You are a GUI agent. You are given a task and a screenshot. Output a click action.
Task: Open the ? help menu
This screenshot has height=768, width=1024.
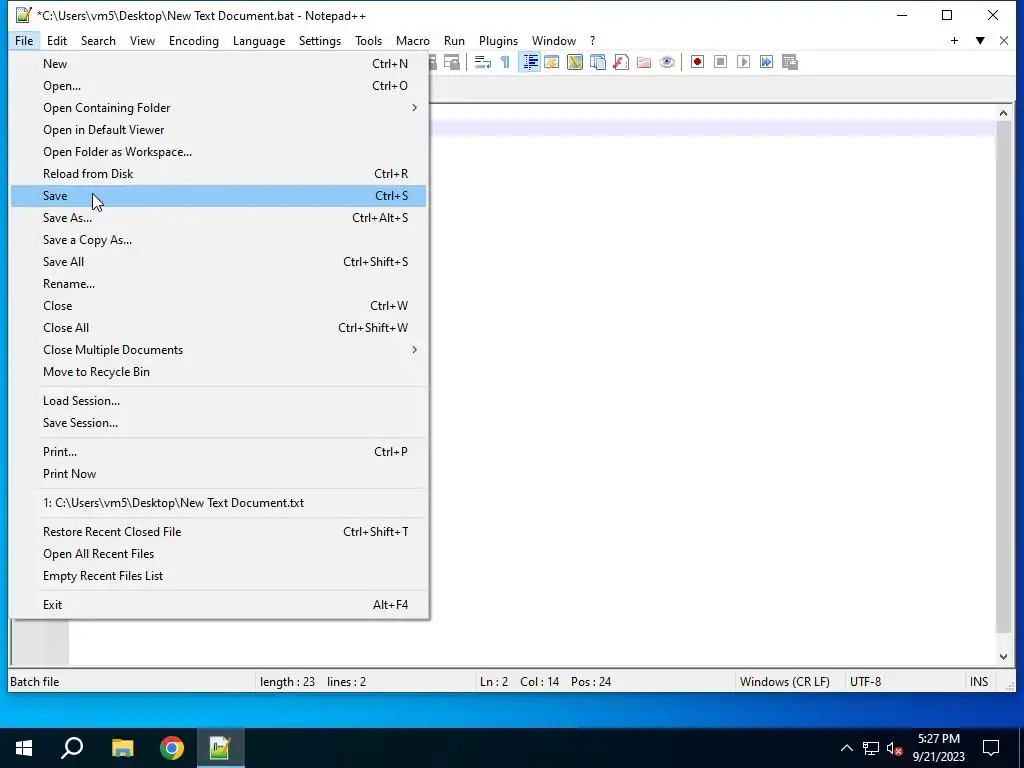click(592, 40)
